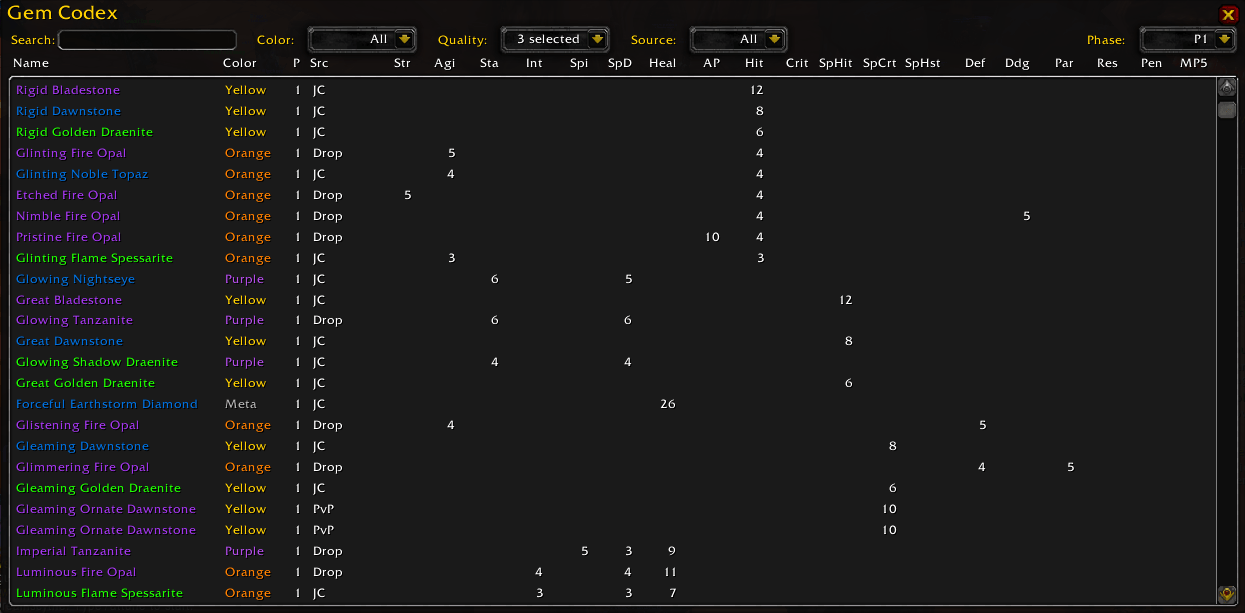The image size is (1245, 613).
Task: Sort by the Res column header
Action: pos(1107,63)
